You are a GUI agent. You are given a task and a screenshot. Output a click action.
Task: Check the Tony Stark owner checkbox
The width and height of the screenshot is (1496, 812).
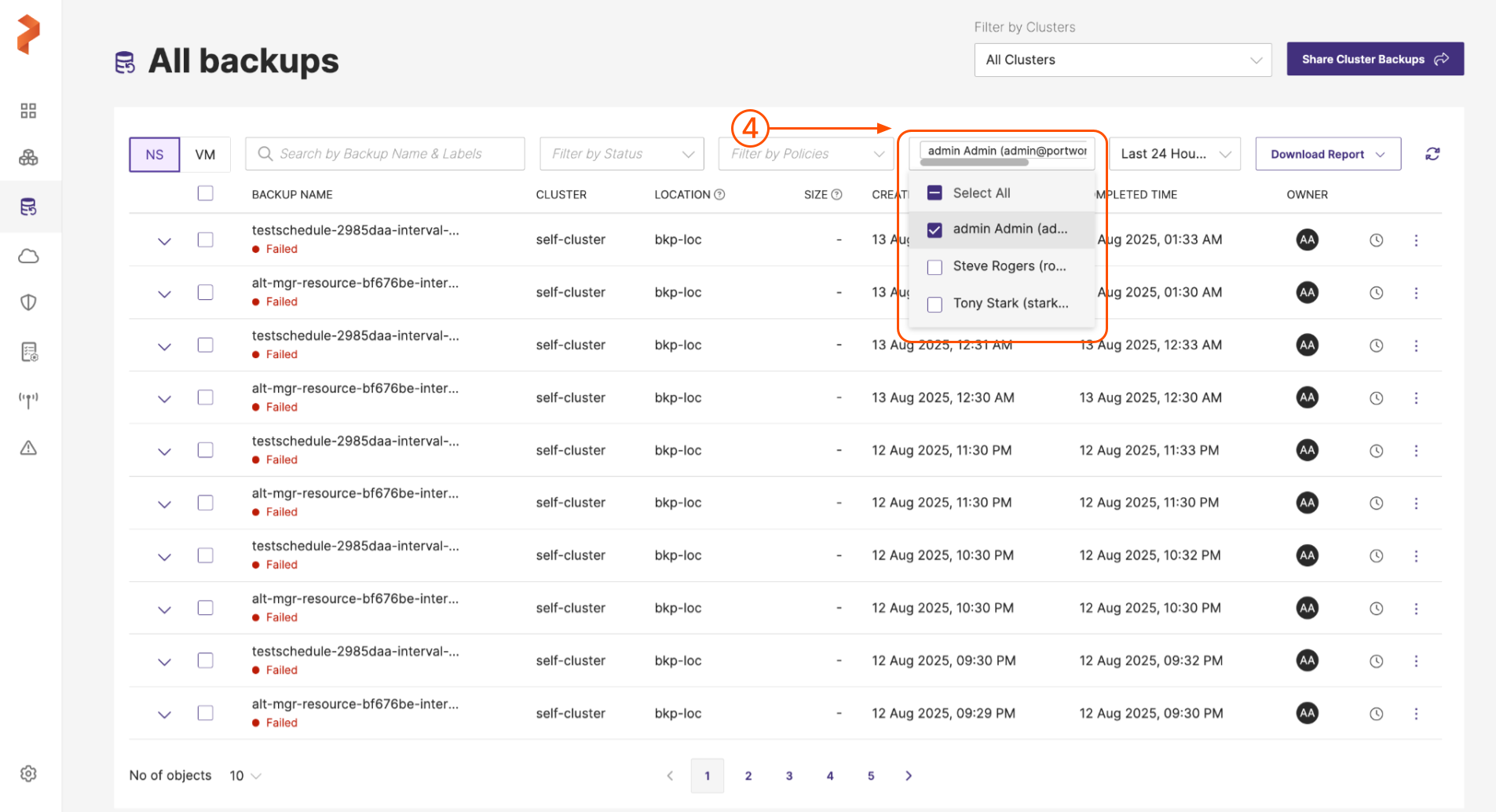tap(935, 304)
